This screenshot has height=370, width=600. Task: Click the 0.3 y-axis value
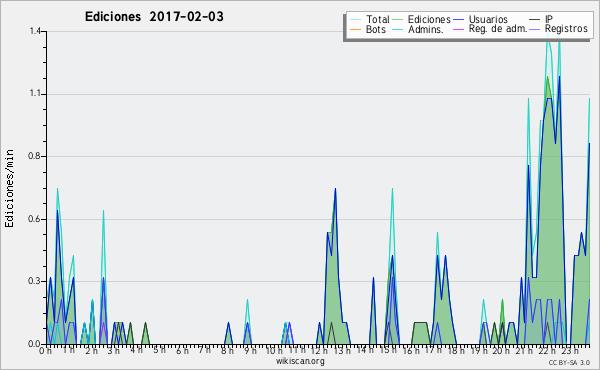point(35,281)
